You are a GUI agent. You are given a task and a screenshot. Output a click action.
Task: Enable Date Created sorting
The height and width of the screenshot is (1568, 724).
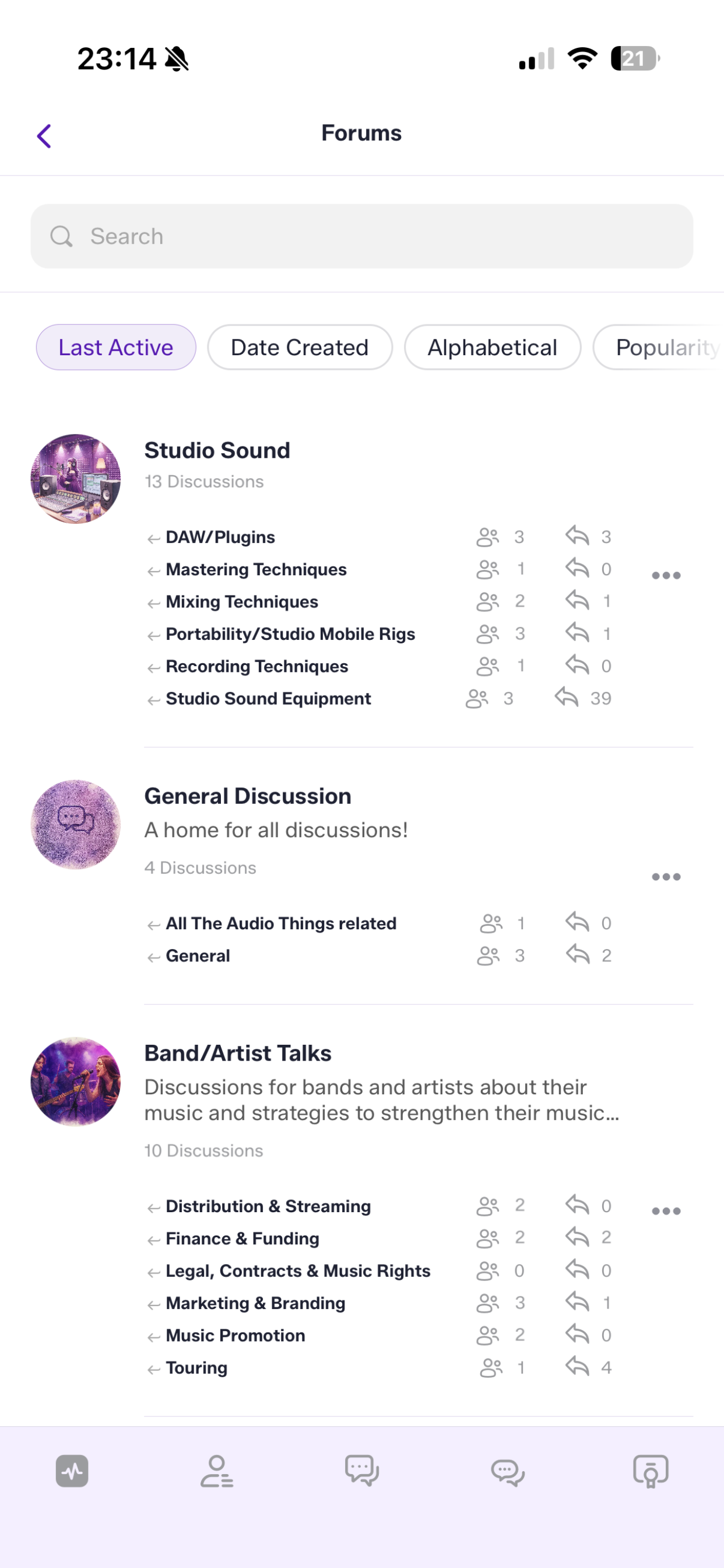point(299,347)
